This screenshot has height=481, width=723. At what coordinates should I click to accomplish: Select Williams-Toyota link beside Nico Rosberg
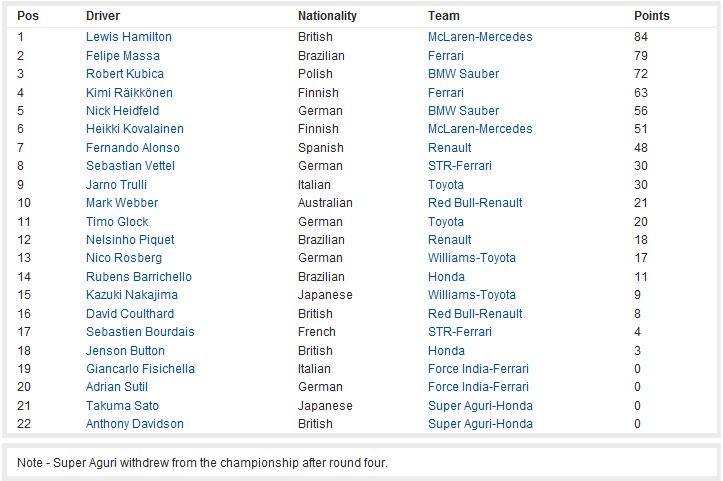tap(472, 258)
